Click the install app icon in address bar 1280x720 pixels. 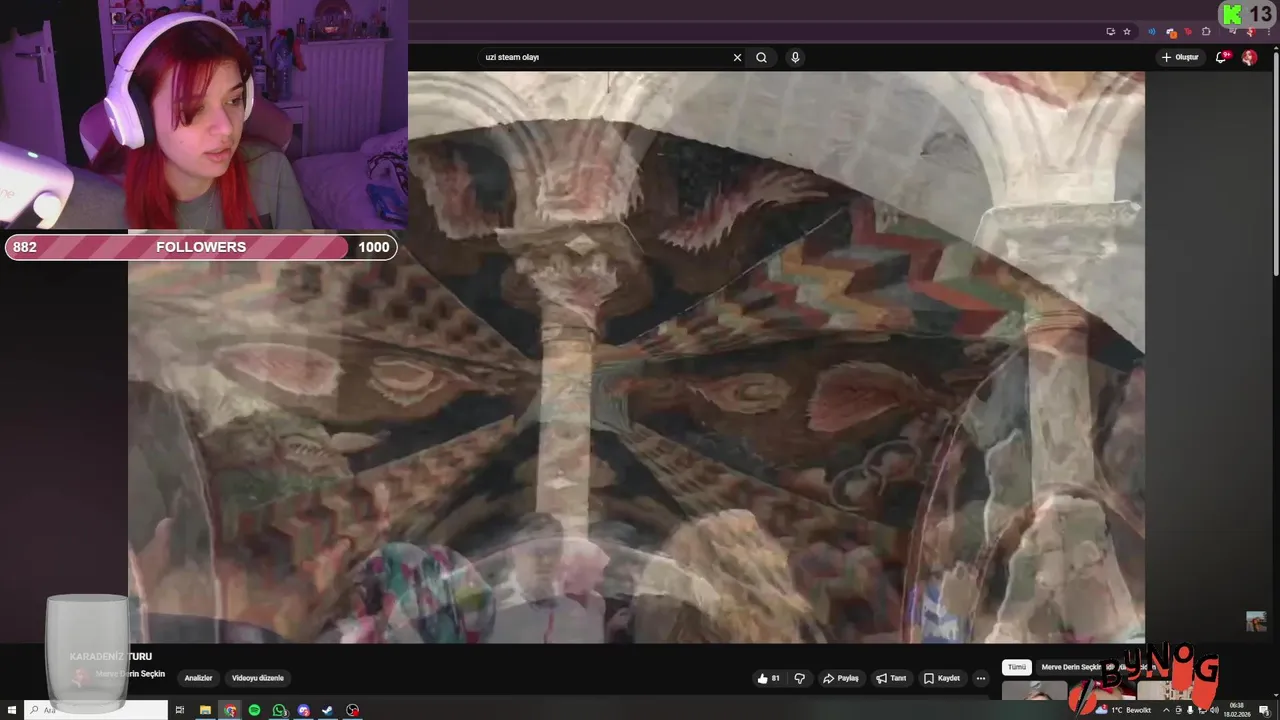(1110, 31)
